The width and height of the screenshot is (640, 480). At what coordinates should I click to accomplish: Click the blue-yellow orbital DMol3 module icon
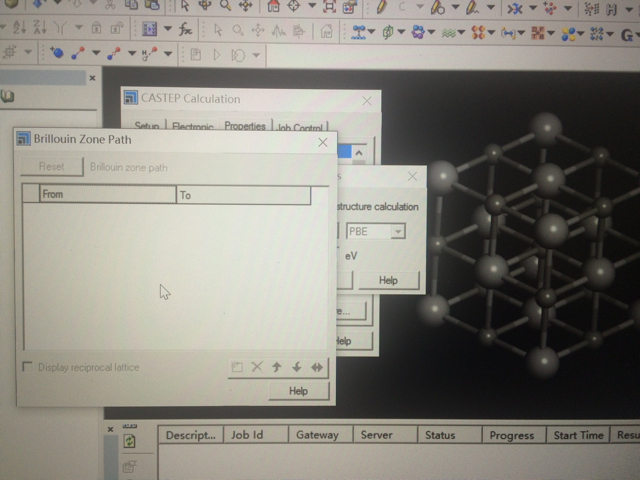coord(568,34)
